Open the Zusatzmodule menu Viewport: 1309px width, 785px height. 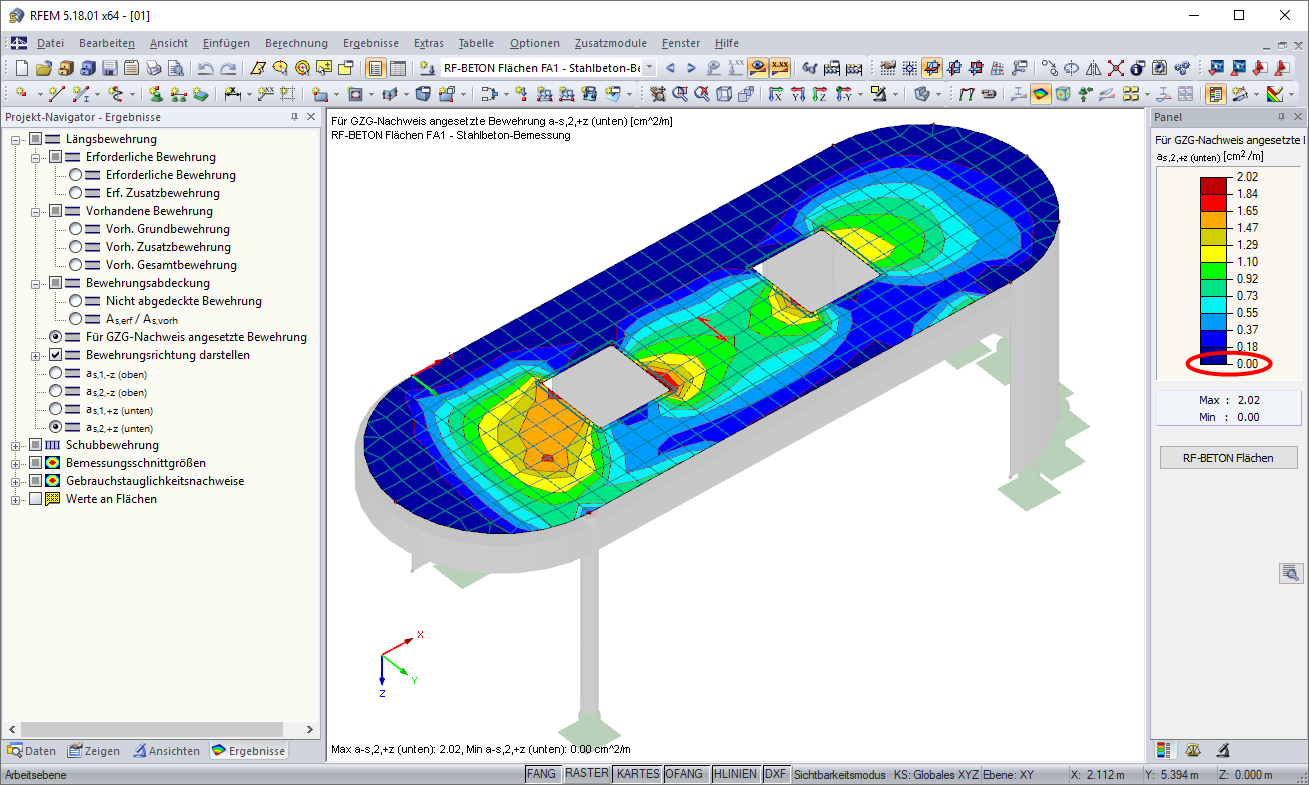[610, 43]
